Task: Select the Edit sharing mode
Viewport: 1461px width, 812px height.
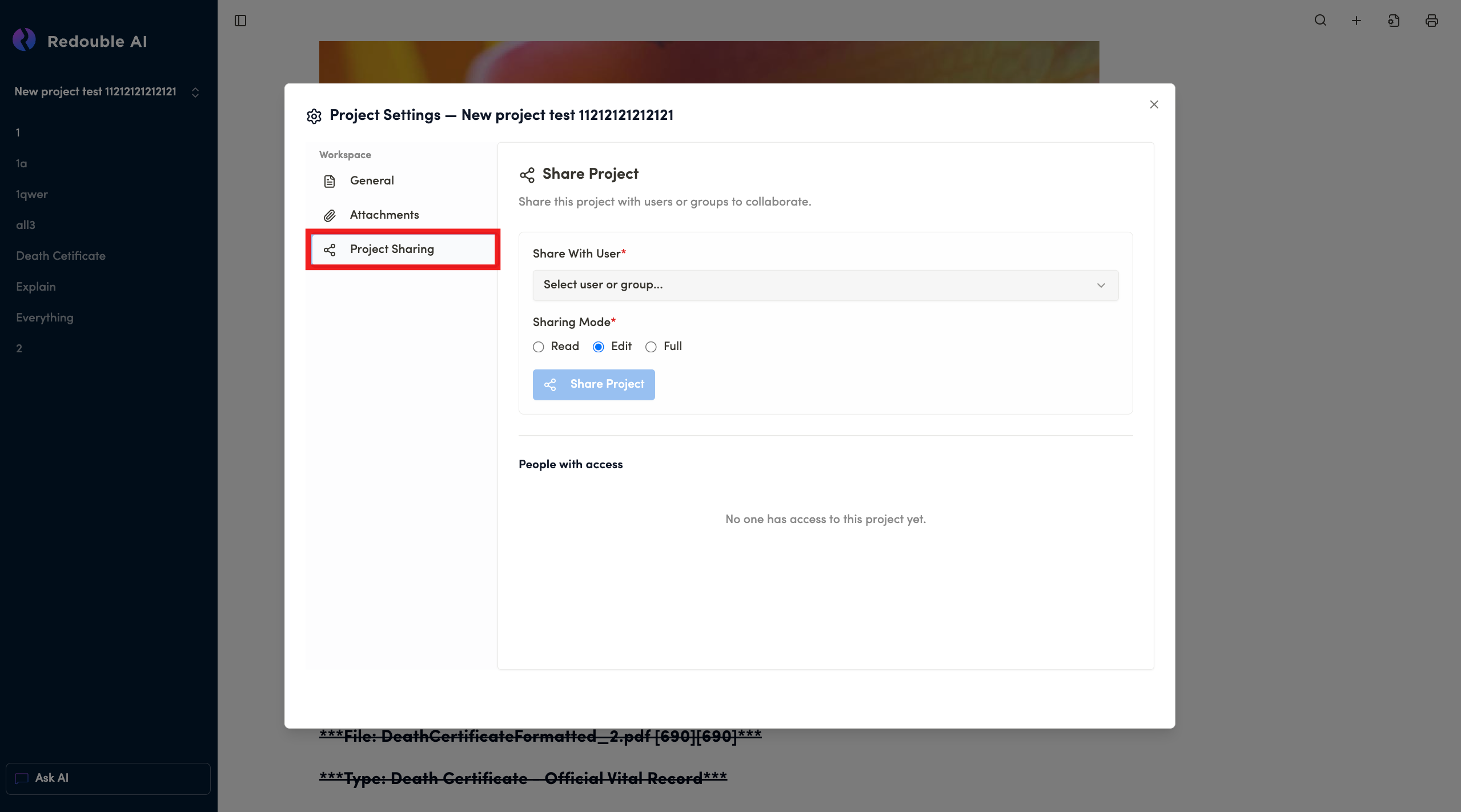Action: 598,347
